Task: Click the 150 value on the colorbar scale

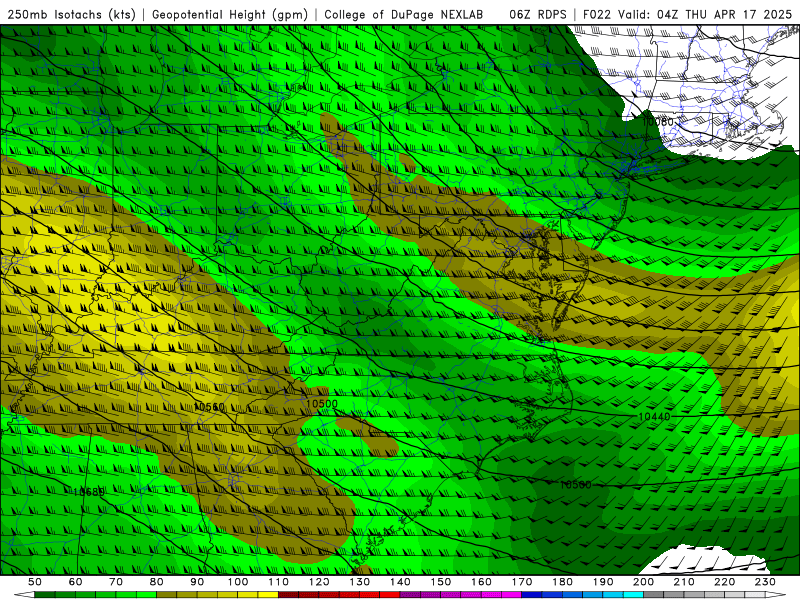Action: [x=441, y=582]
